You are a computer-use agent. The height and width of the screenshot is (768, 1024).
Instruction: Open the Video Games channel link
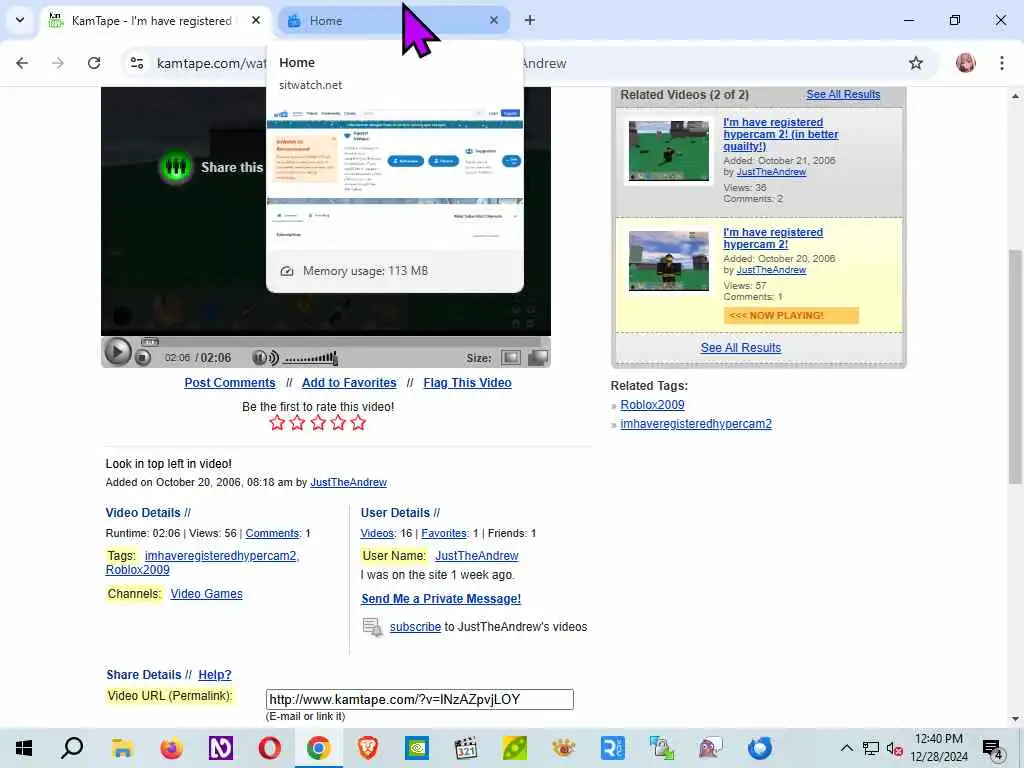pos(206,594)
